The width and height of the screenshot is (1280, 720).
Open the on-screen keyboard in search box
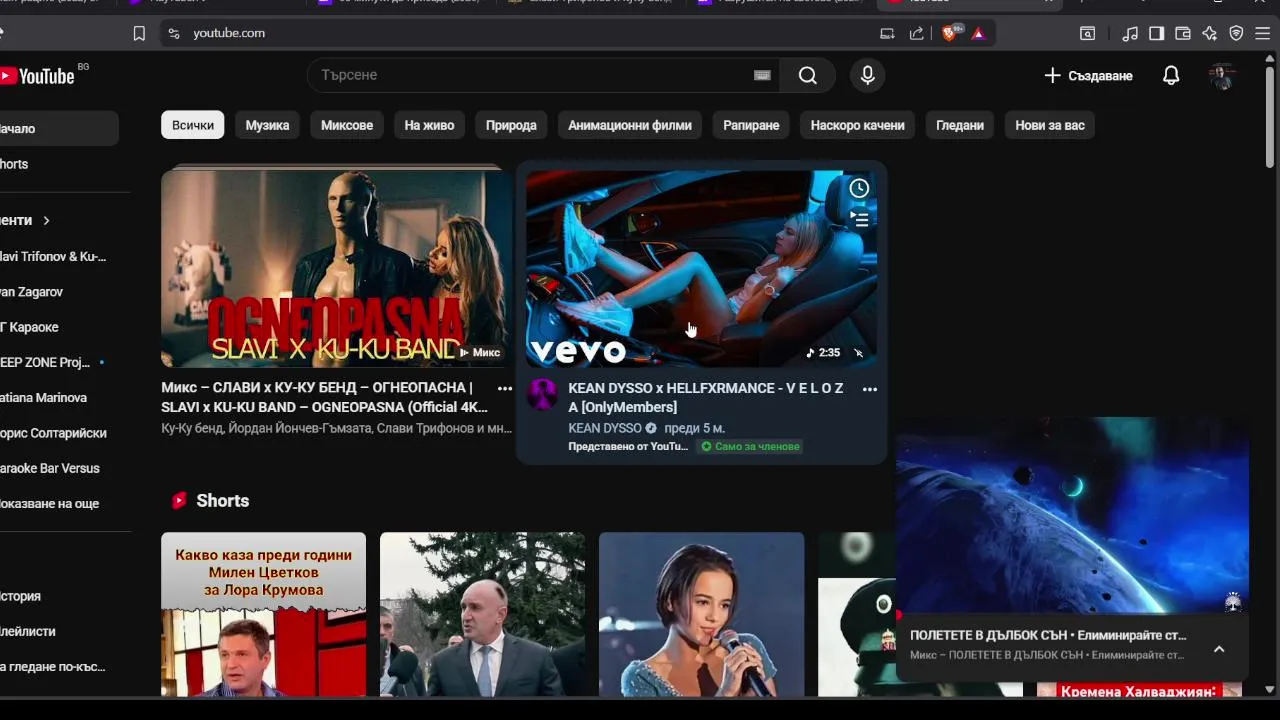tap(762, 75)
